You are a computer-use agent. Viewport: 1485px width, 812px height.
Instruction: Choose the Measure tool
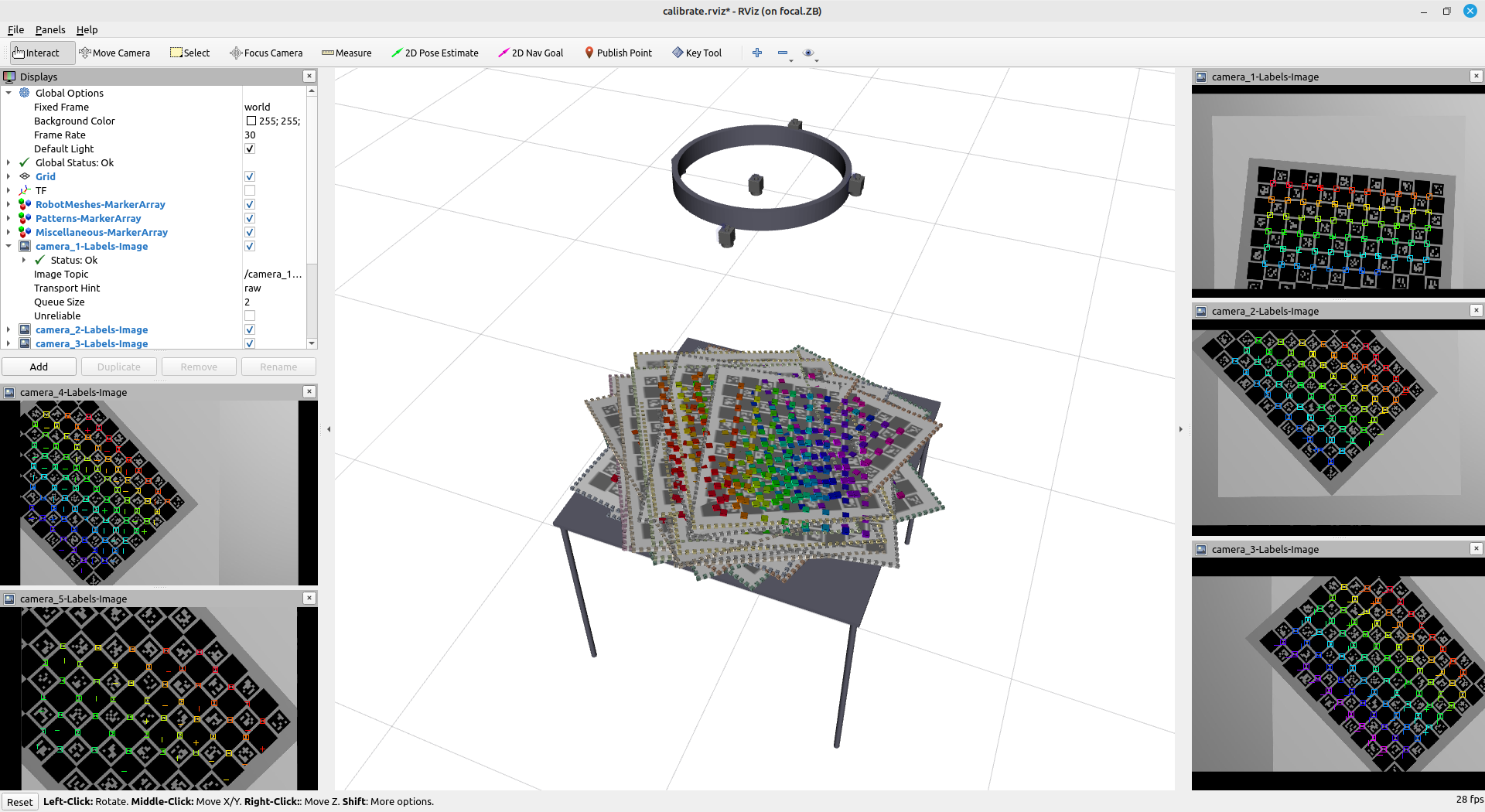click(346, 53)
